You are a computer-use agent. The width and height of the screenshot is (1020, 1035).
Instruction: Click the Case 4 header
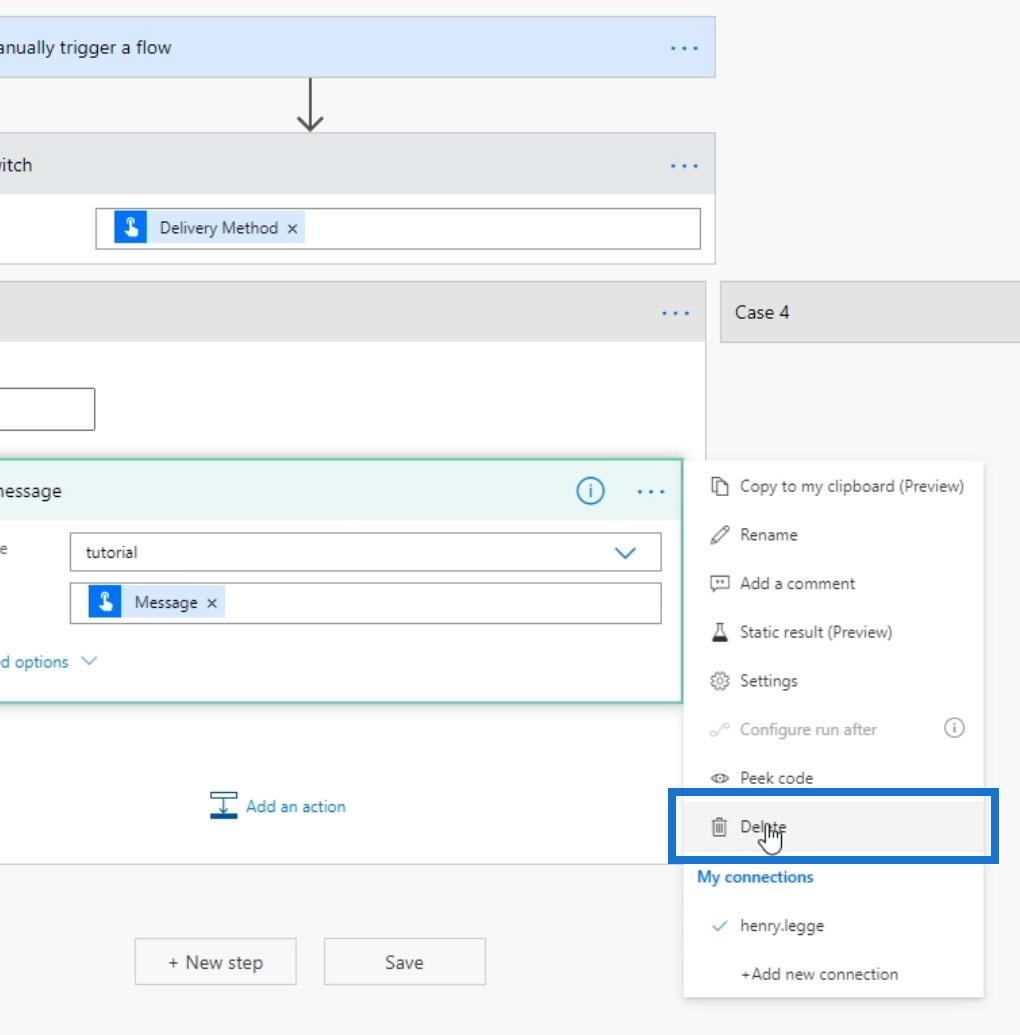click(869, 312)
